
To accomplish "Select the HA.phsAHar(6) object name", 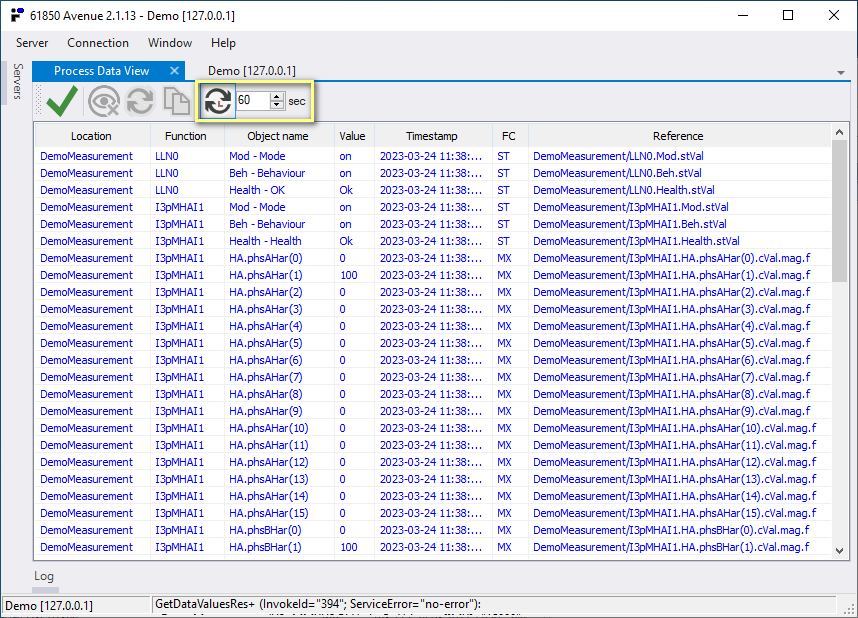I will (266, 360).
